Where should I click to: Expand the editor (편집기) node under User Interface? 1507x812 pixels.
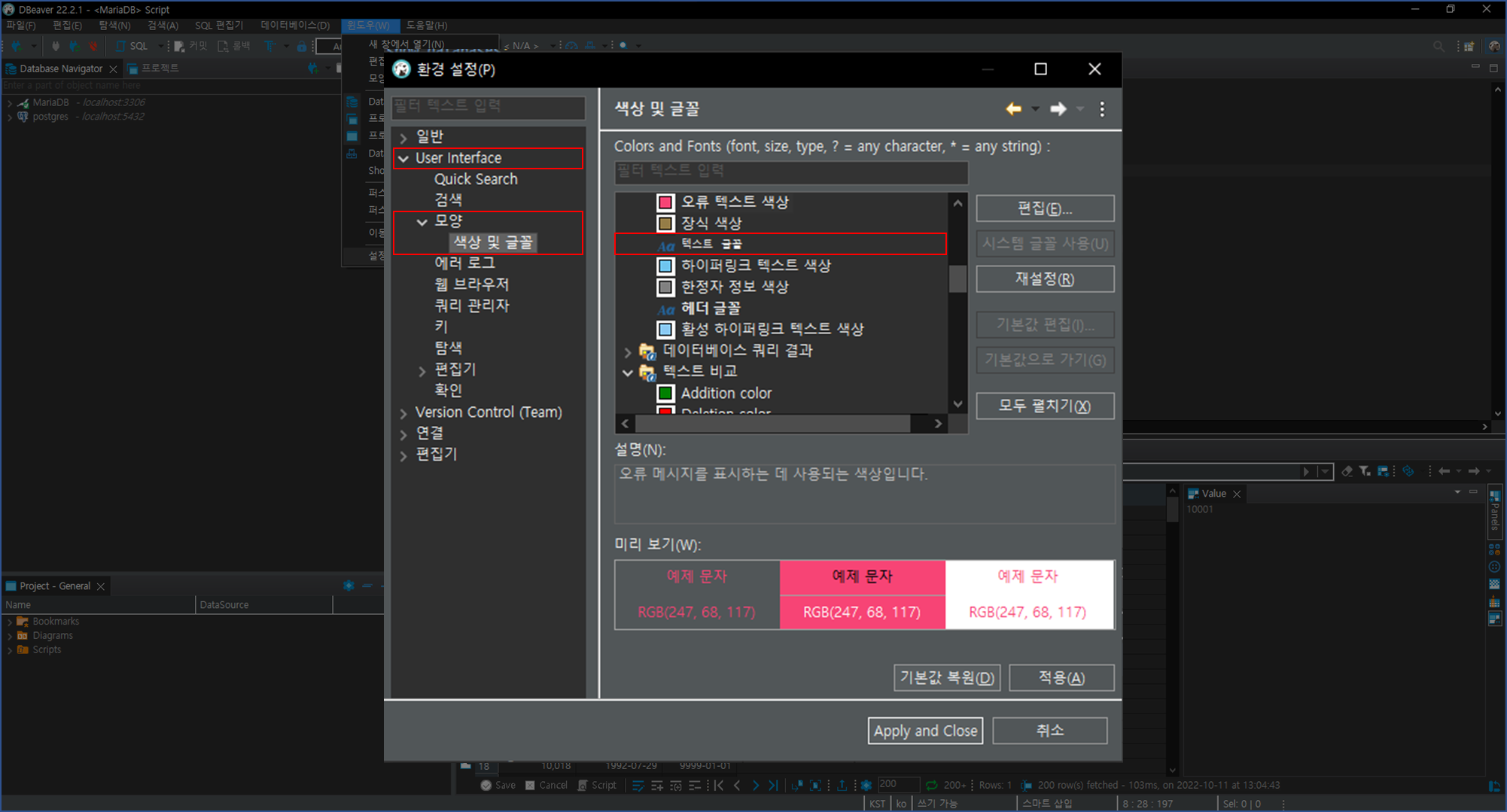point(422,370)
